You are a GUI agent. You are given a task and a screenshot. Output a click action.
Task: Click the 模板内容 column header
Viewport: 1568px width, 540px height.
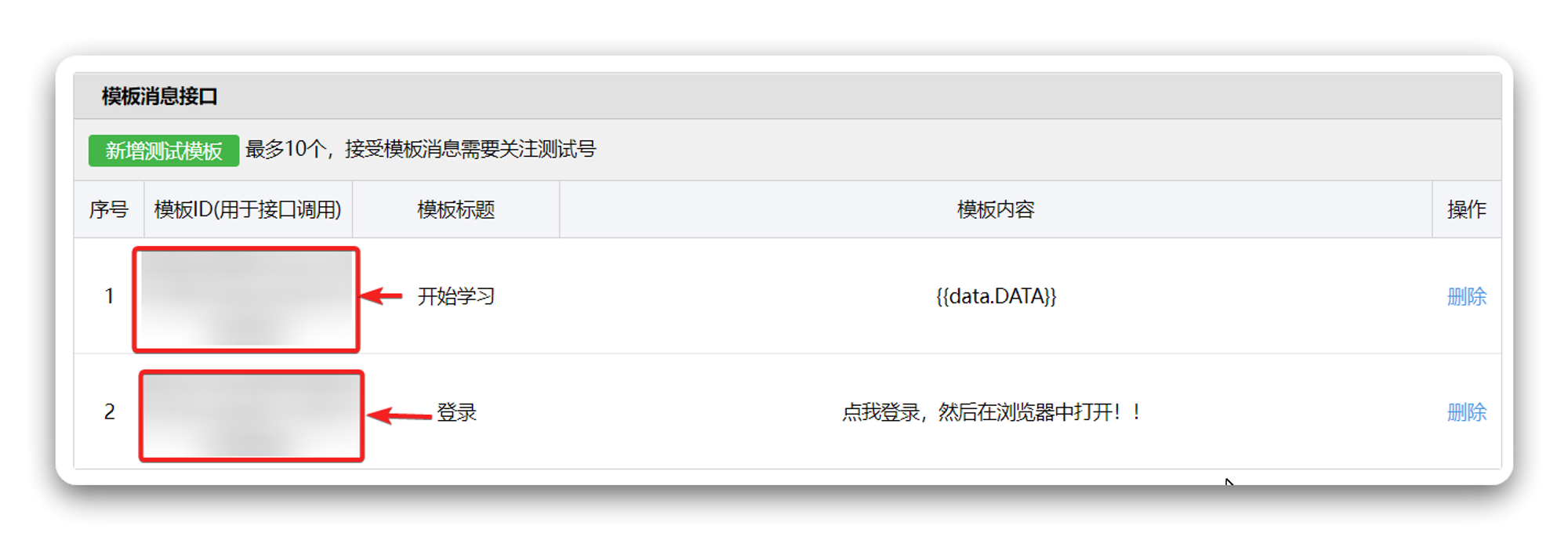(x=996, y=209)
